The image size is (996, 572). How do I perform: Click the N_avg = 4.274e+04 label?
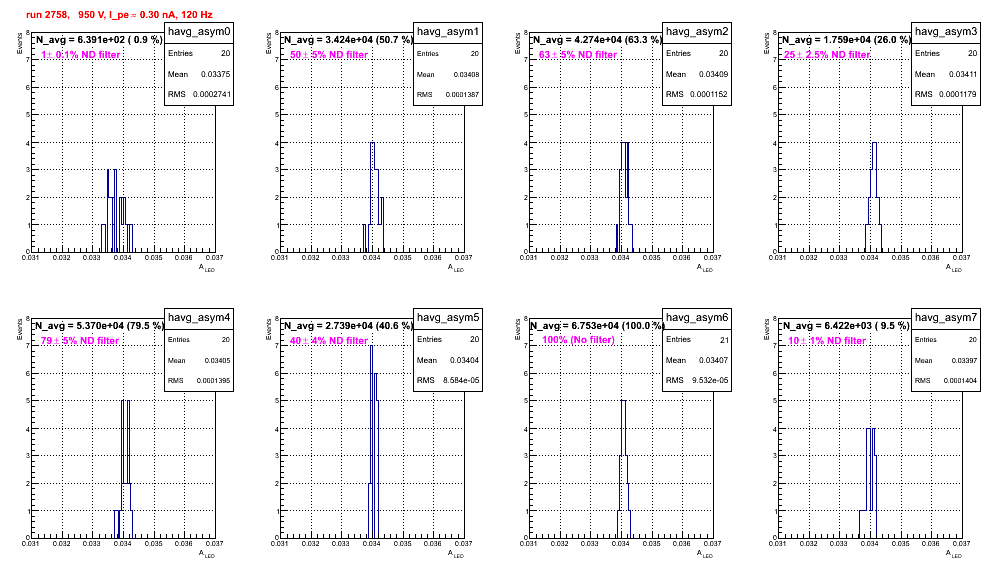(597, 40)
